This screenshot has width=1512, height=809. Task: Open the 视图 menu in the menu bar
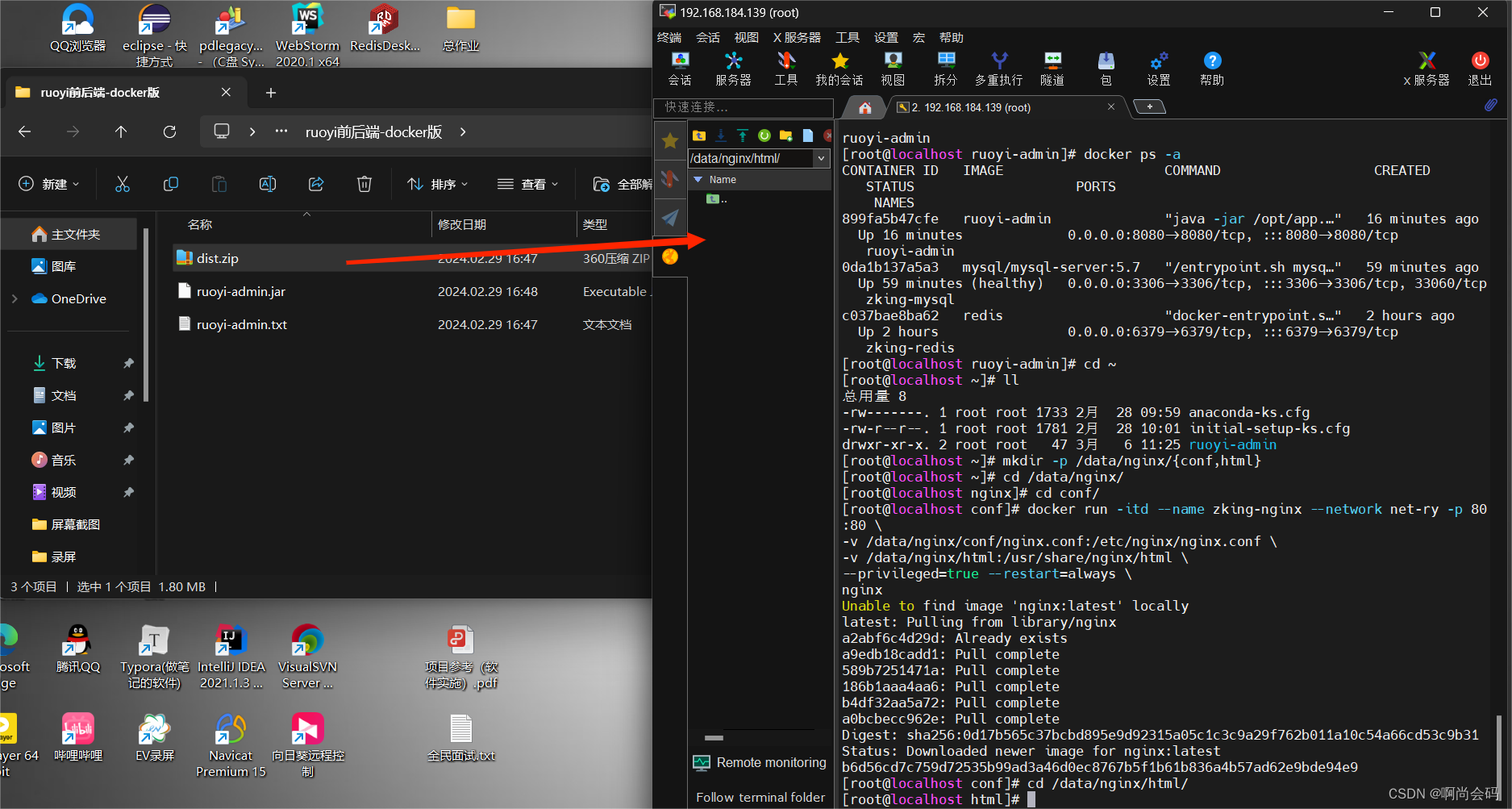[x=747, y=37]
